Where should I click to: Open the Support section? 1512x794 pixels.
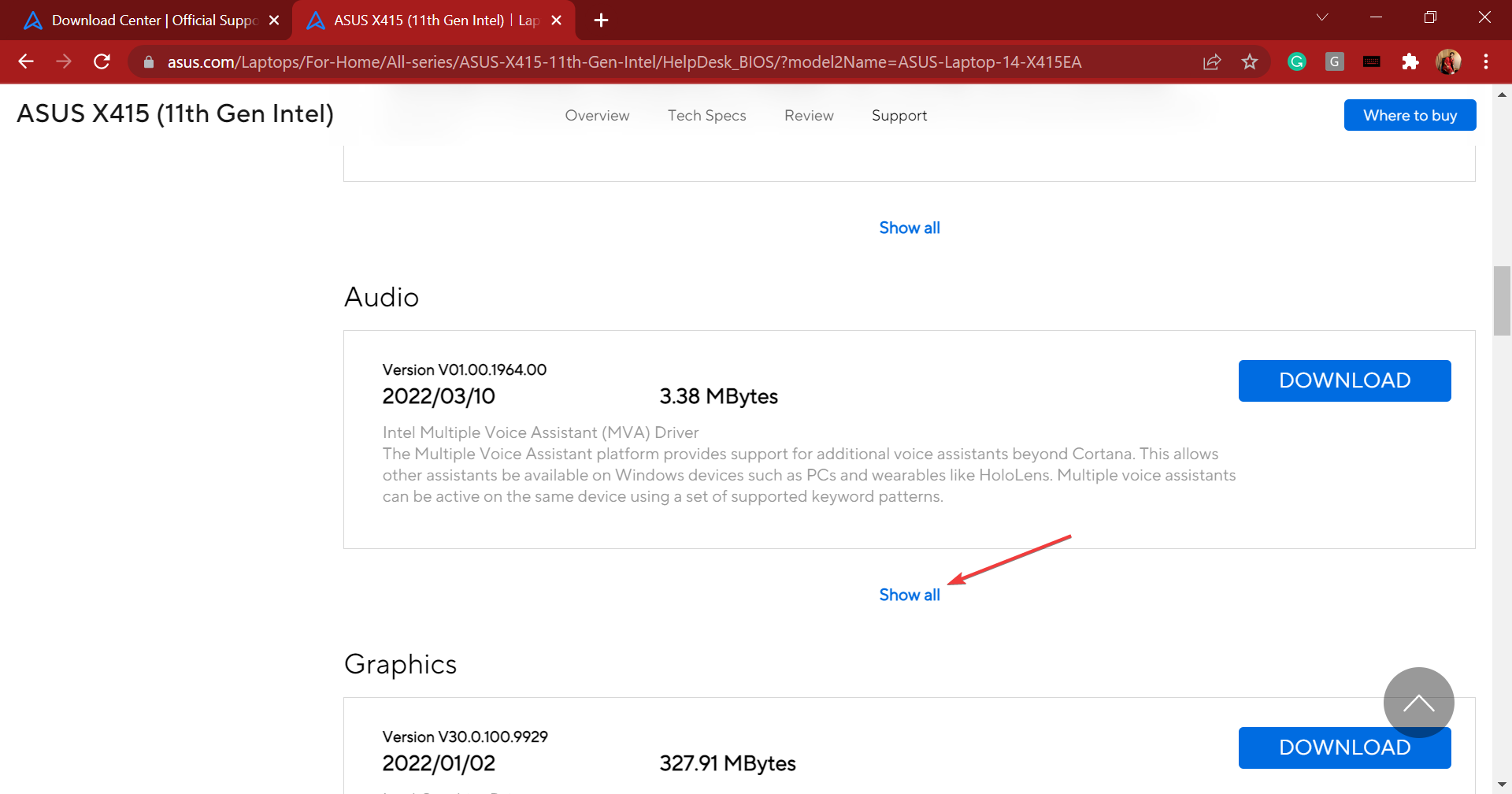coord(899,116)
